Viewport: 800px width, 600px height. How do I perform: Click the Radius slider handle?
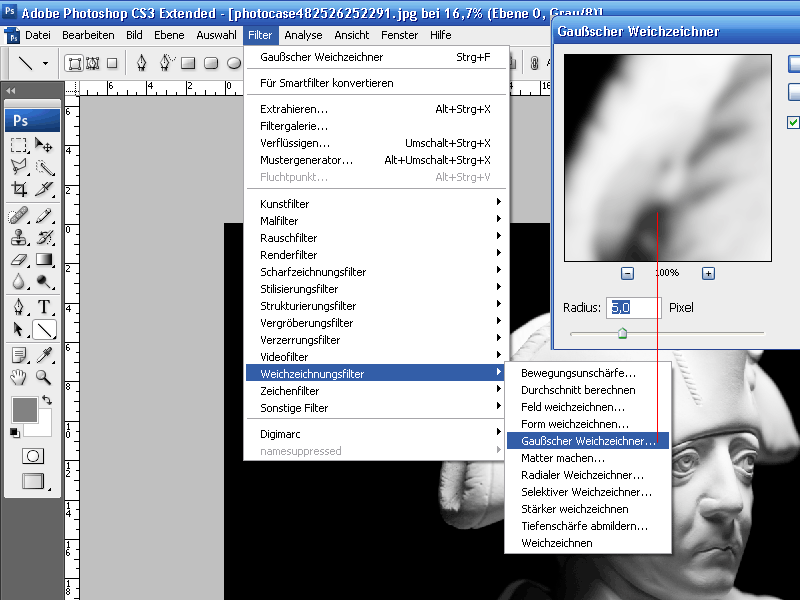622,334
